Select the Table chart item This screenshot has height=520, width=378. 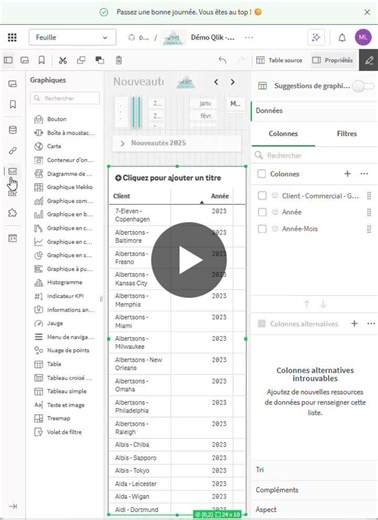[x=54, y=364]
